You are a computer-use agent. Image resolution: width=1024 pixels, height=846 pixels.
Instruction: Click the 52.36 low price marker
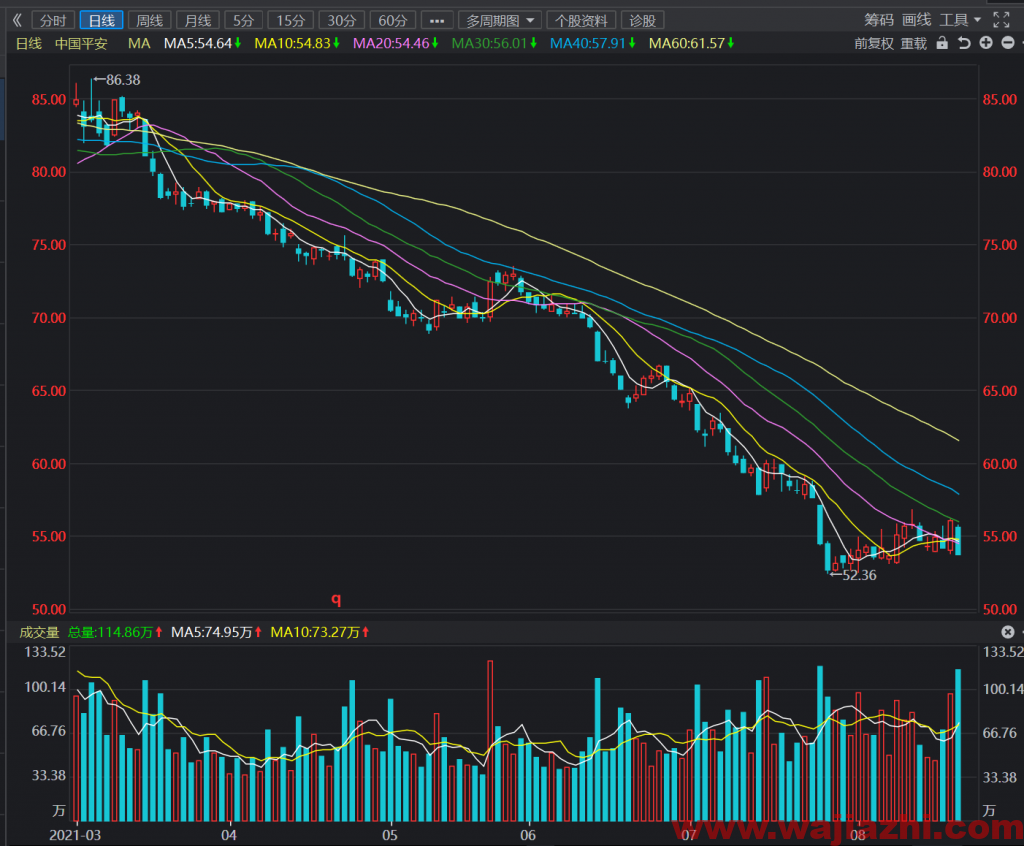pyautogui.click(x=859, y=575)
